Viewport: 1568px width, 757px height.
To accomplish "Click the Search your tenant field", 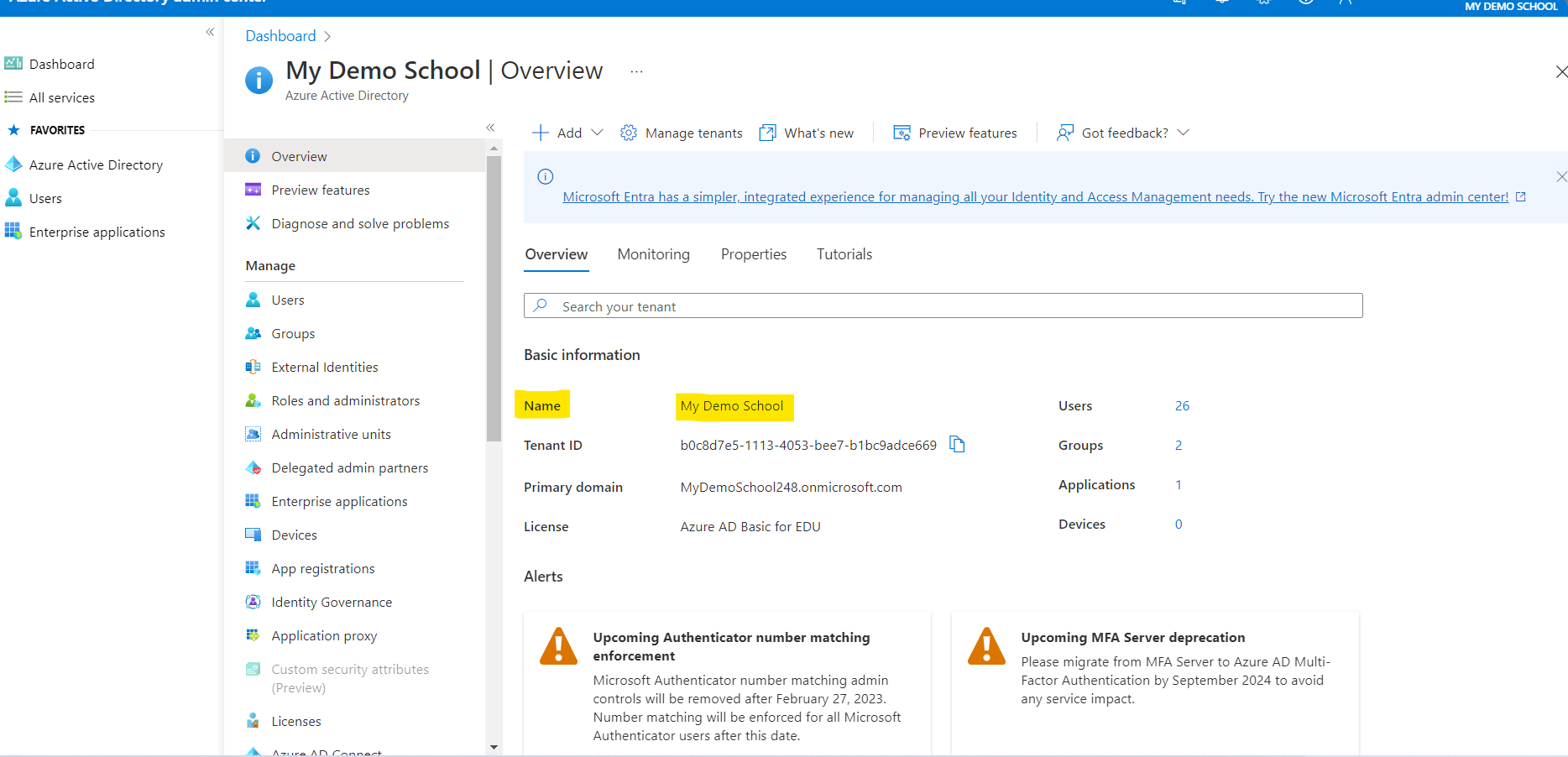I will tap(943, 305).
